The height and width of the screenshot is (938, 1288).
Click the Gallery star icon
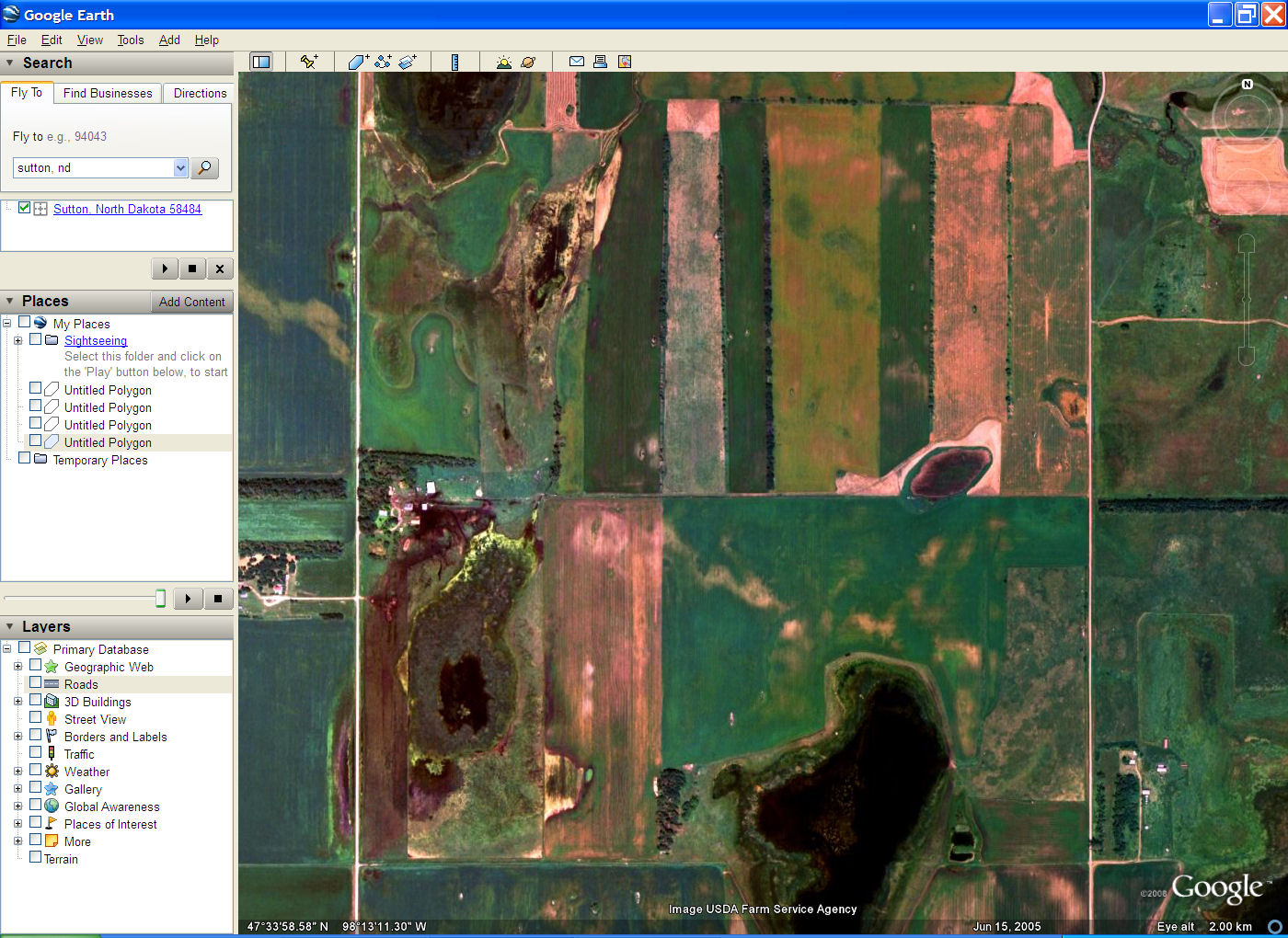52,788
